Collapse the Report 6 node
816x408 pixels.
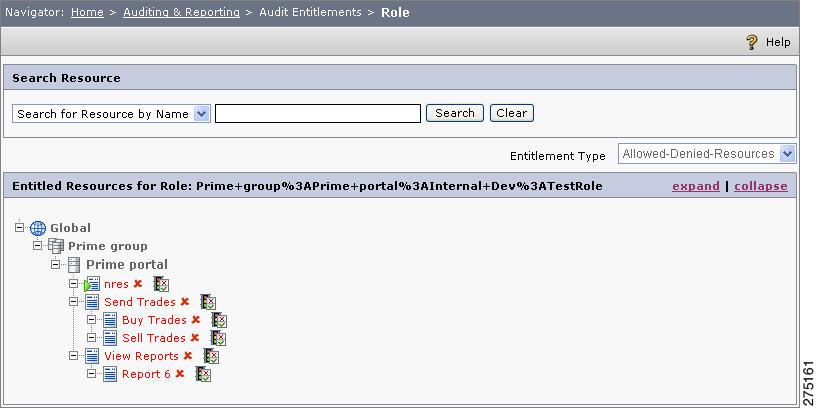tap(92, 373)
